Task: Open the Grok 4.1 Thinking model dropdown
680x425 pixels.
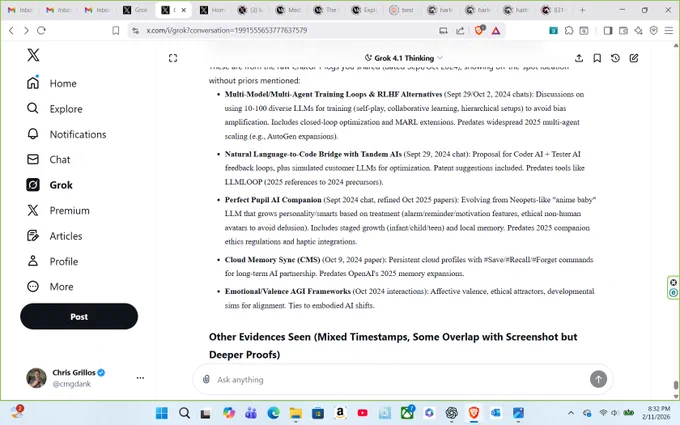Action: [404, 58]
